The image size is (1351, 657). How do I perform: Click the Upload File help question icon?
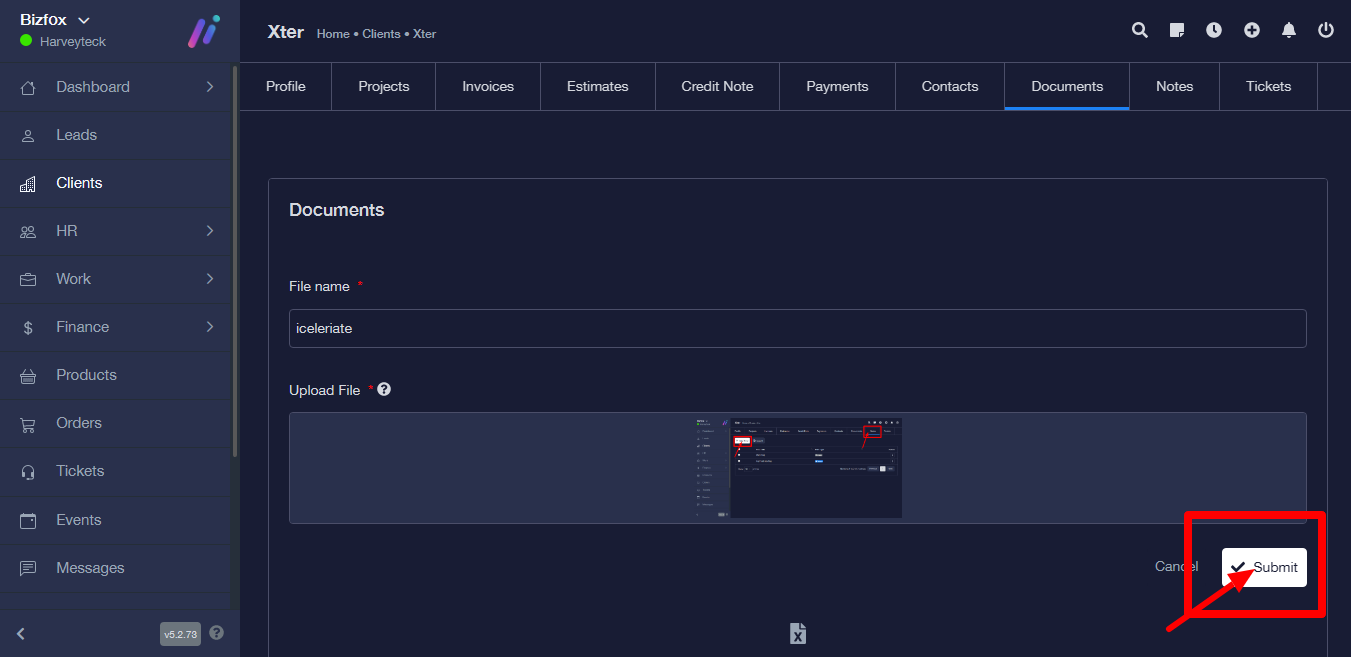click(384, 389)
